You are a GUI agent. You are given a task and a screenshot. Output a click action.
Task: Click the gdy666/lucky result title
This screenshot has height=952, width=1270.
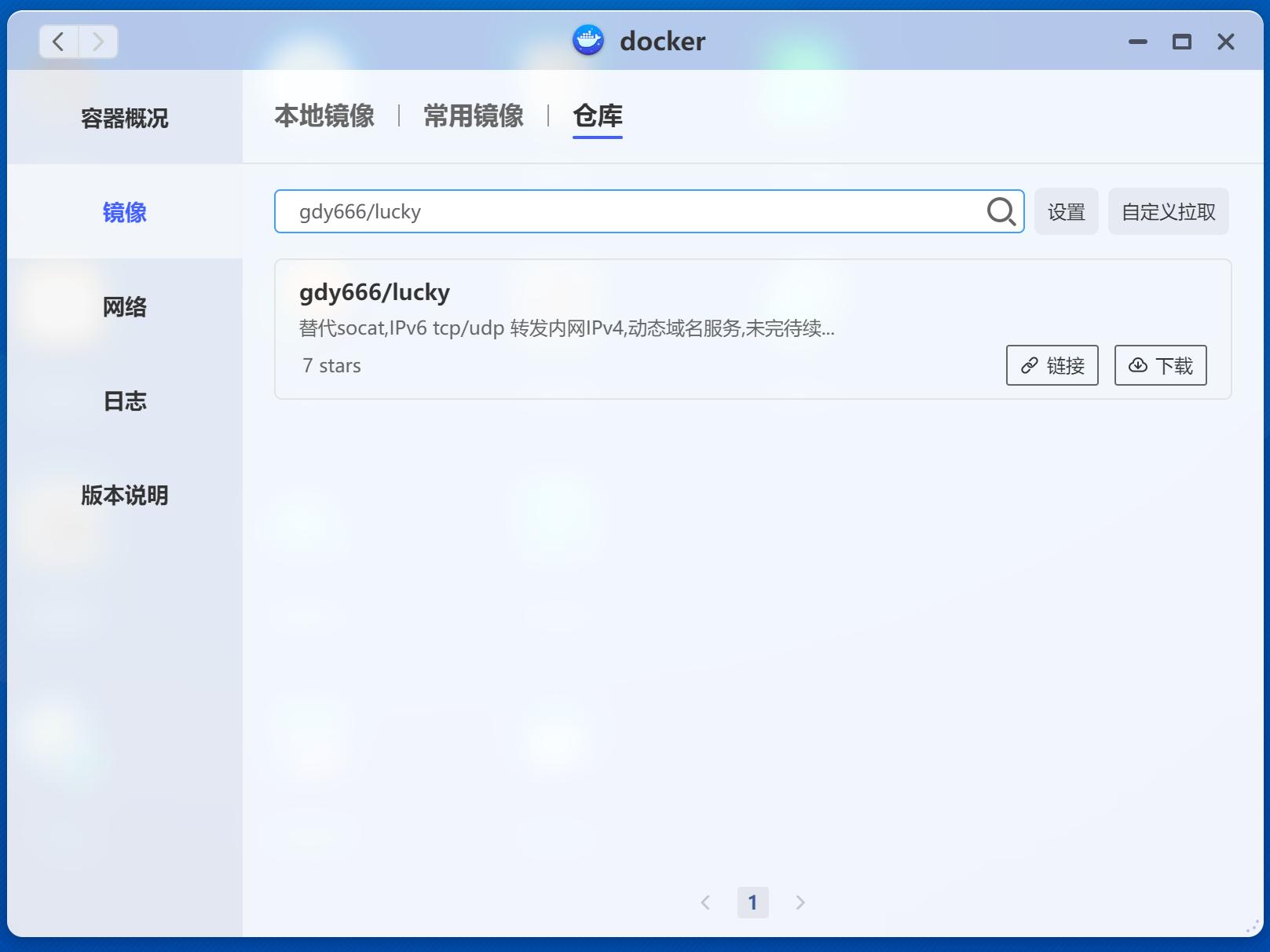pyautogui.click(x=375, y=292)
